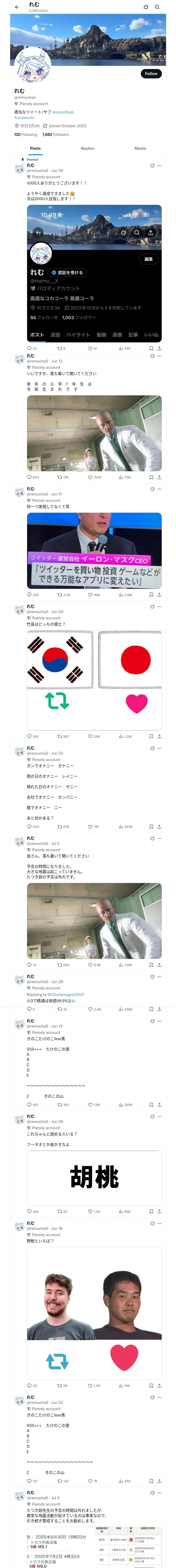This screenshot has width=176, height=1568.
Task: Reply to the Jun 13 post with 643 comments
Action: coord(33,477)
